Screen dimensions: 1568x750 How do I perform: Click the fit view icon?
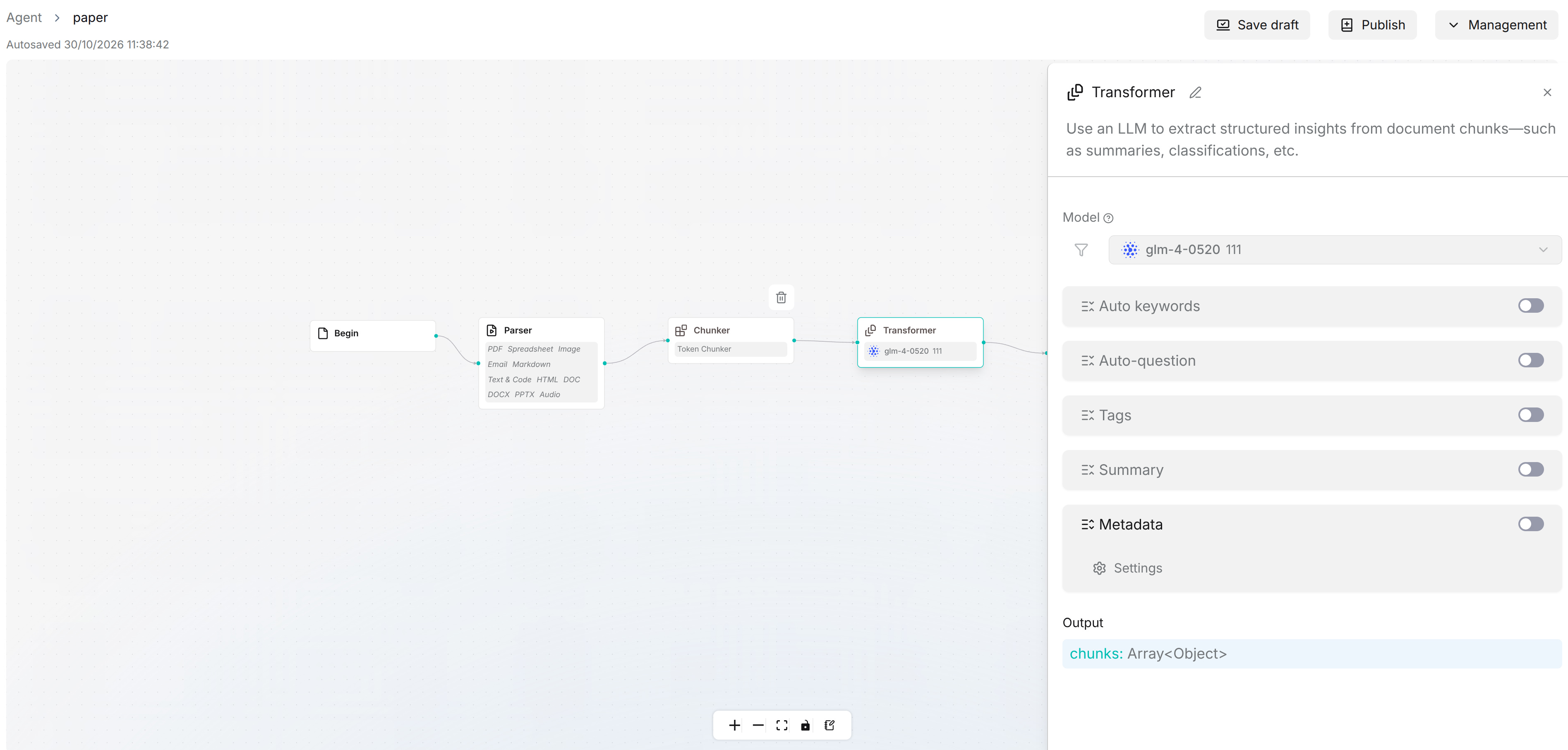click(x=782, y=725)
